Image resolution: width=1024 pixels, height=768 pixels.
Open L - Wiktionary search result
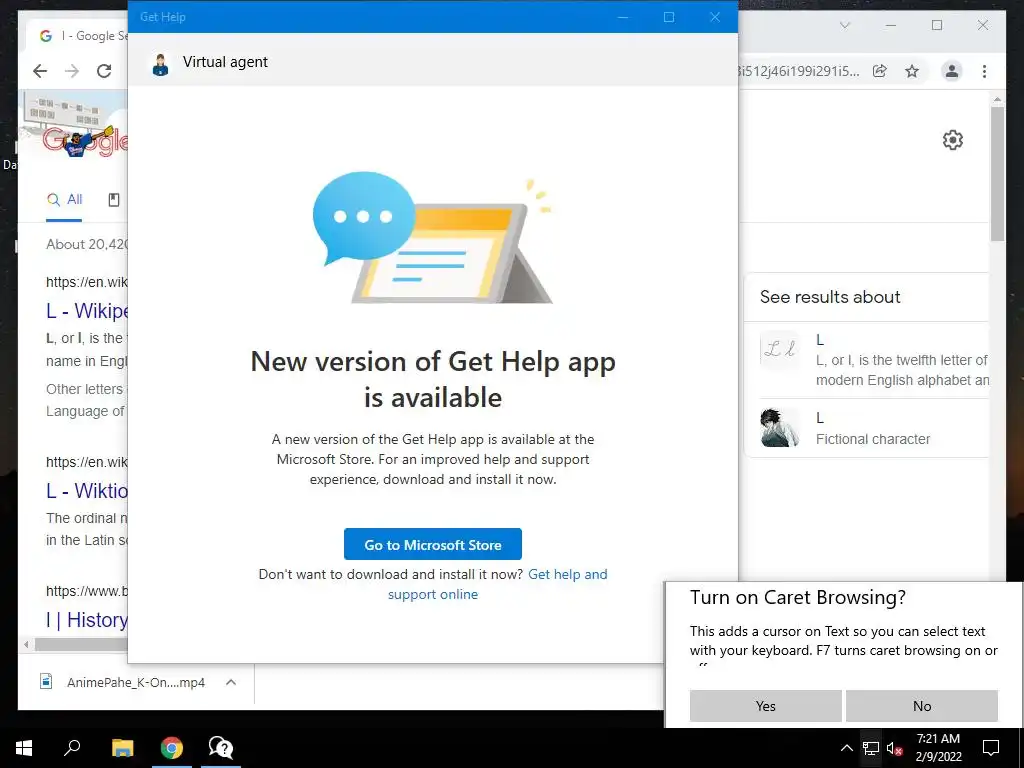point(87,490)
